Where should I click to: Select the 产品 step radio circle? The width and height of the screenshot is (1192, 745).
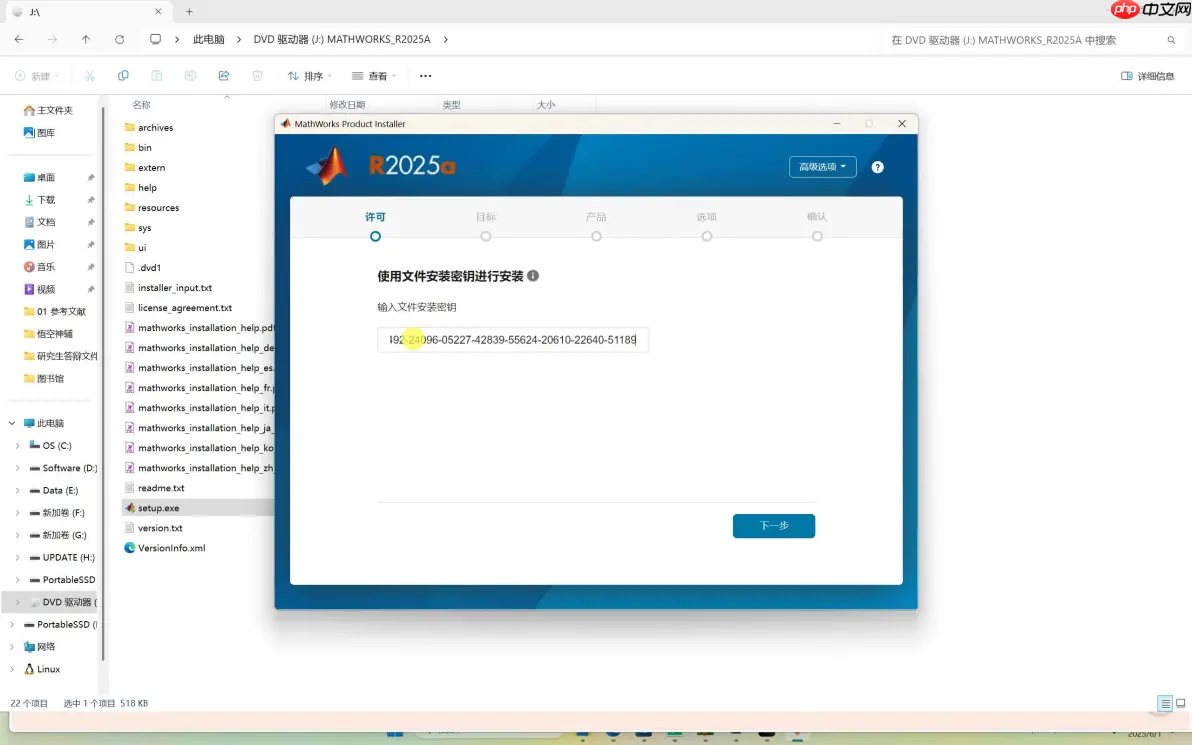[596, 236]
